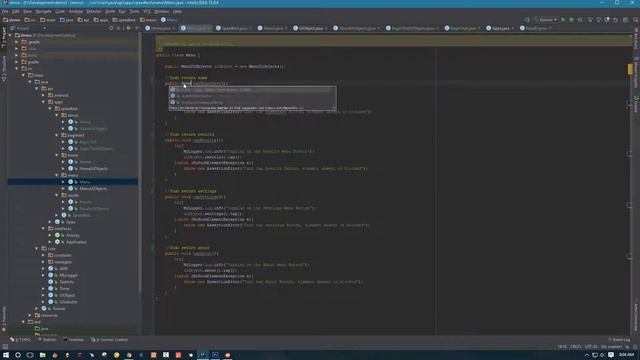Choose first suggestion in autocomplete popup
The image size is (640, 360).
(253, 90)
